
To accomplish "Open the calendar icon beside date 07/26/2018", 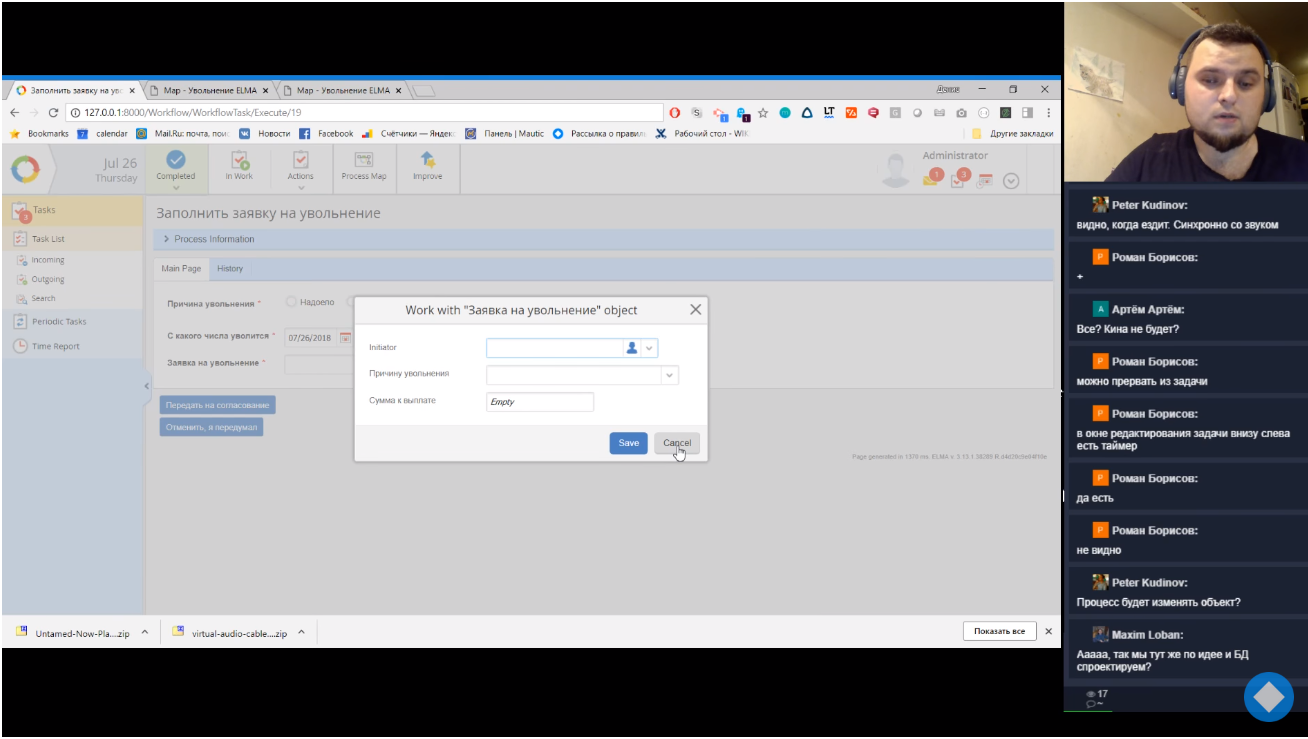I will pyautogui.click(x=346, y=338).
